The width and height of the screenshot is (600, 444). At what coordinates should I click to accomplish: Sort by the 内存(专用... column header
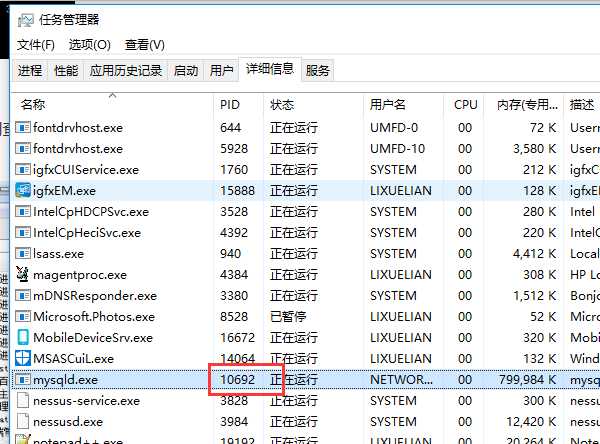pyautogui.click(x=524, y=104)
